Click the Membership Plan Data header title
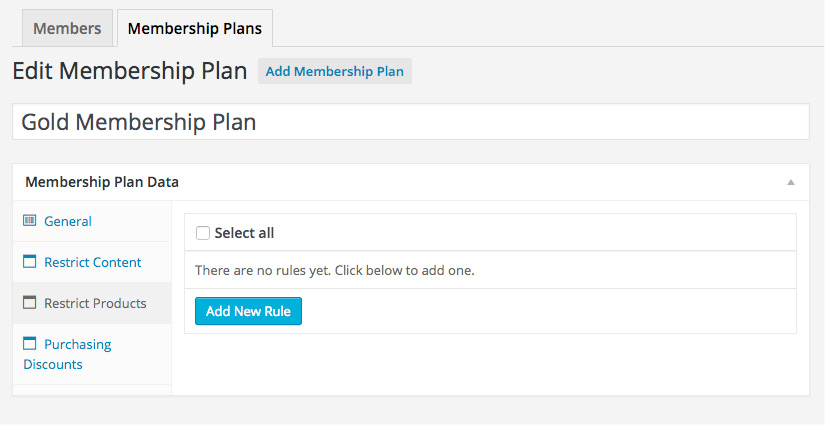 (x=102, y=182)
